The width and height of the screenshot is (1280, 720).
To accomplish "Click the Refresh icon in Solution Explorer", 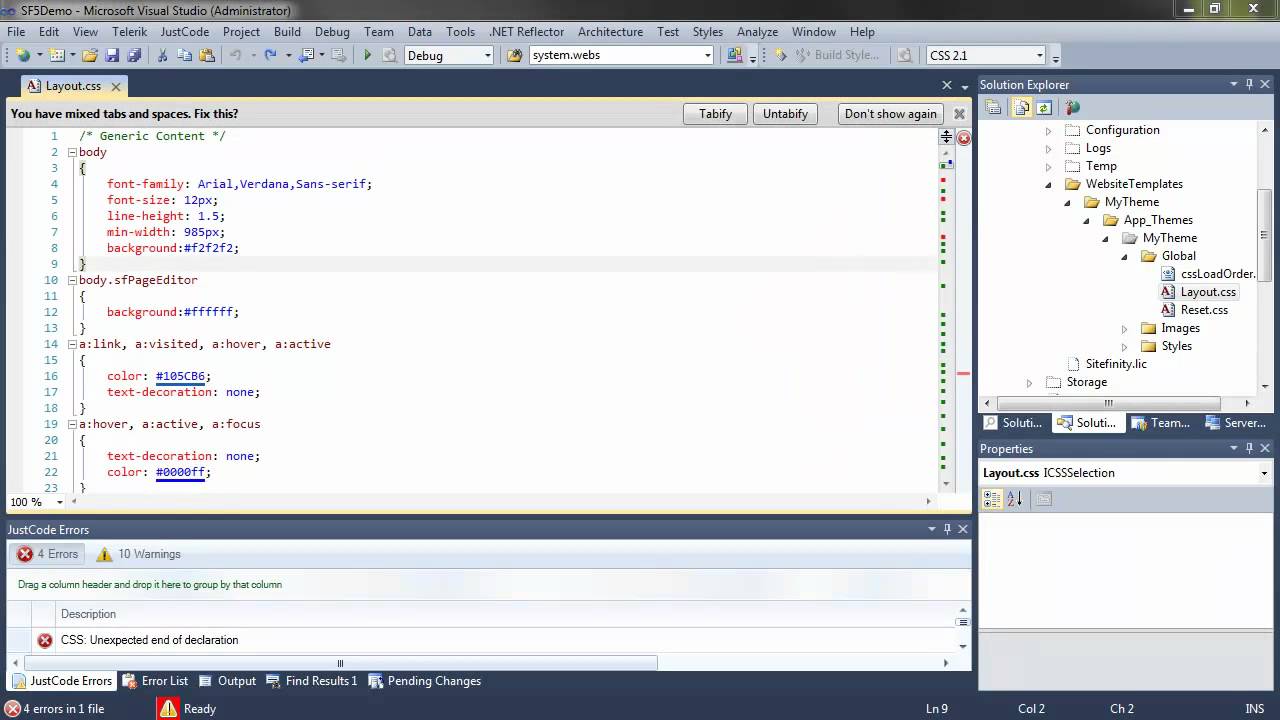I will [1044, 107].
